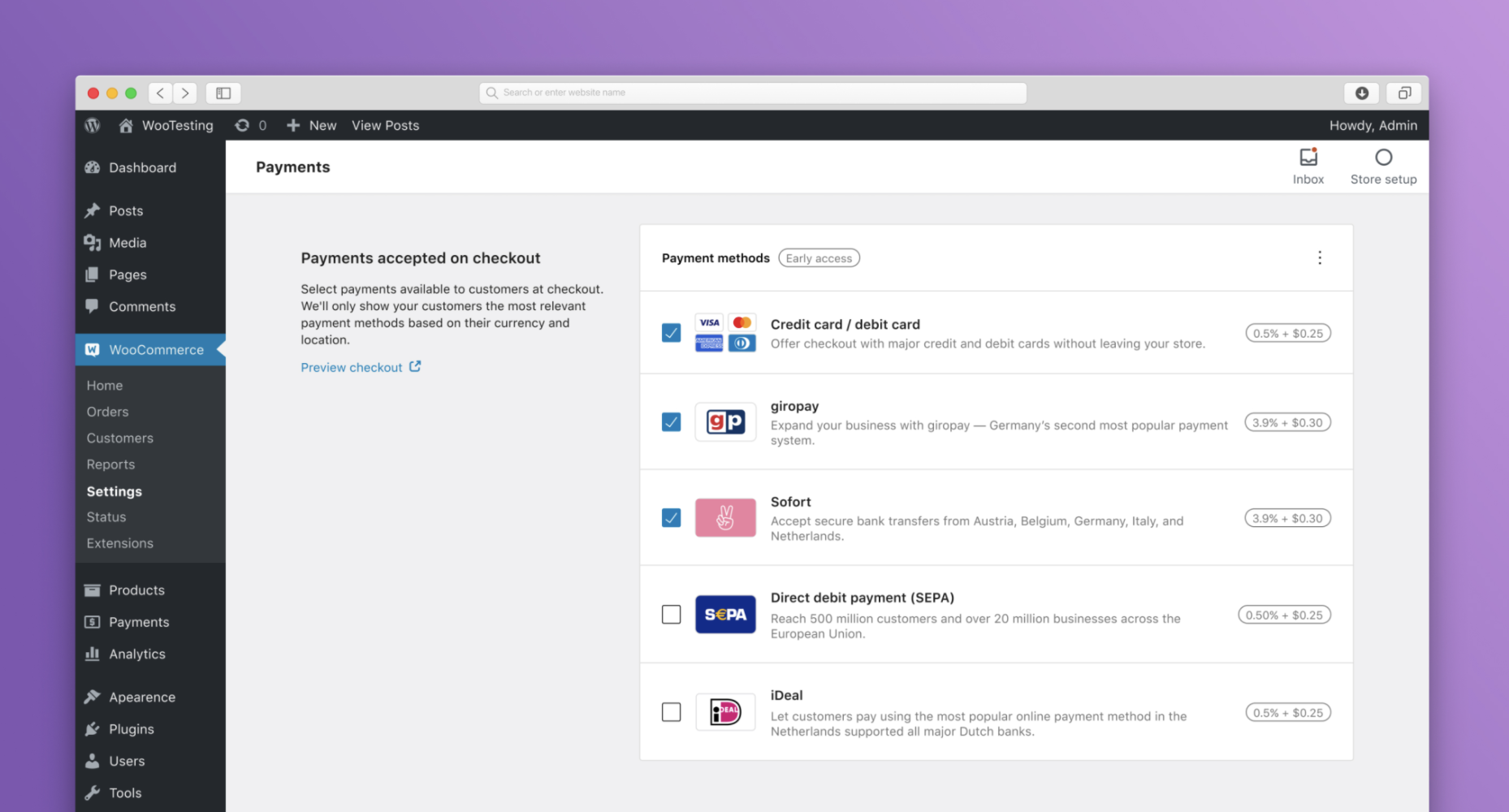
Task: Open the Plugins section
Action: click(131, 728)
